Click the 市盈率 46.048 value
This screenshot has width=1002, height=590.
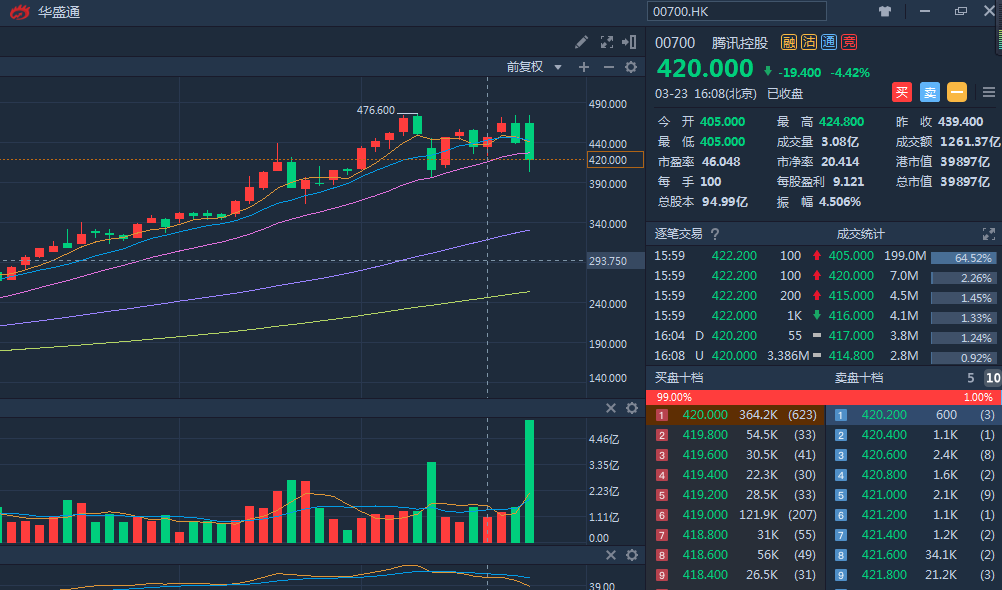click(721, 162)
